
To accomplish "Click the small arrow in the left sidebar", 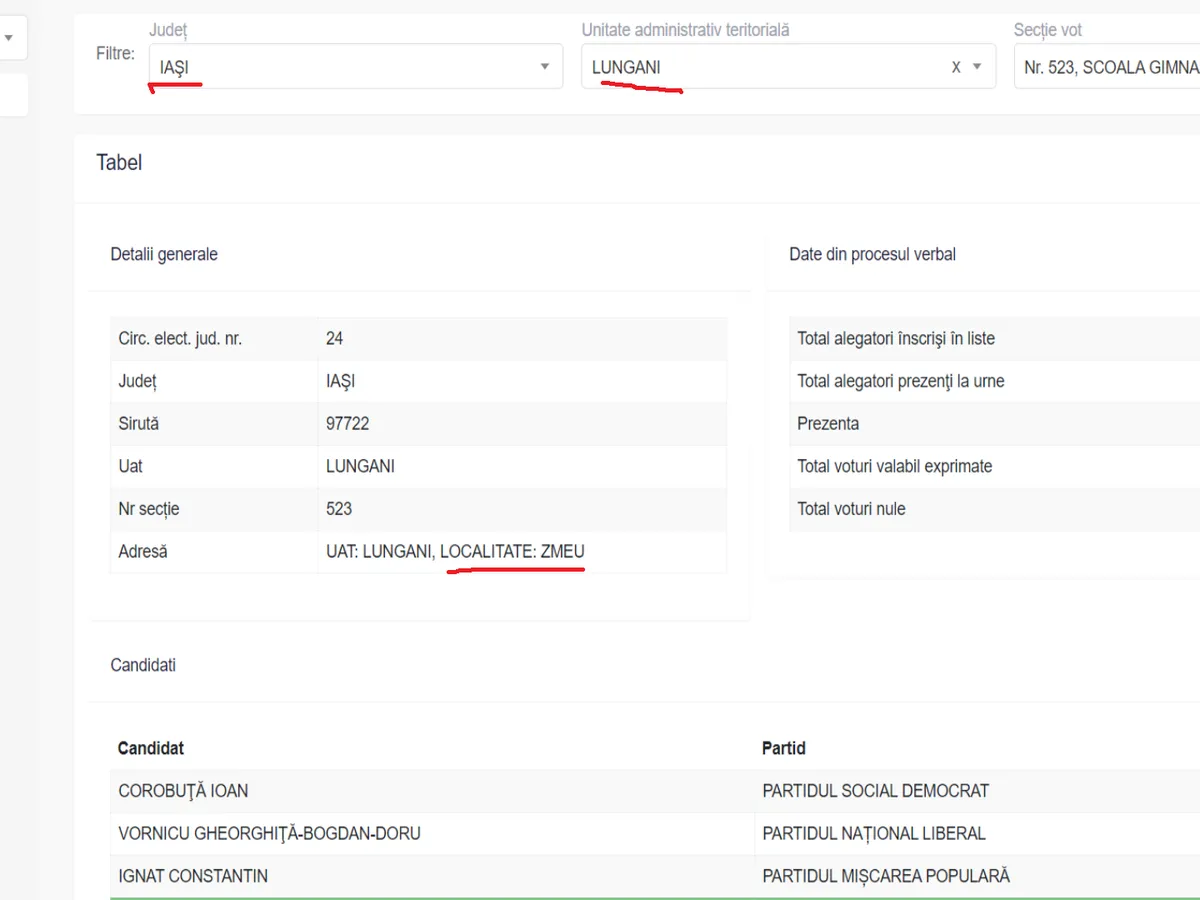I will pos(9,38).
